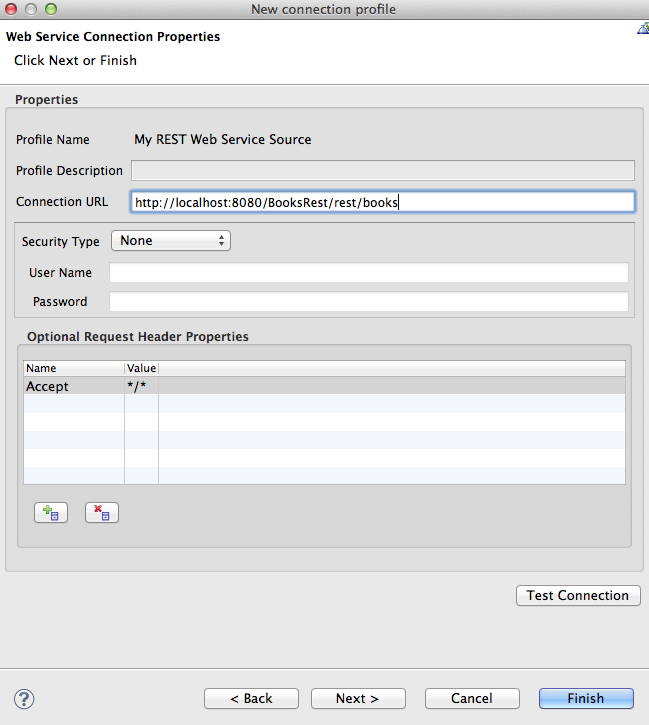The image size is (649, 725).
Task: Click the Profile Name text 'My REST Web Service Source'
Action: coord(223,139)
